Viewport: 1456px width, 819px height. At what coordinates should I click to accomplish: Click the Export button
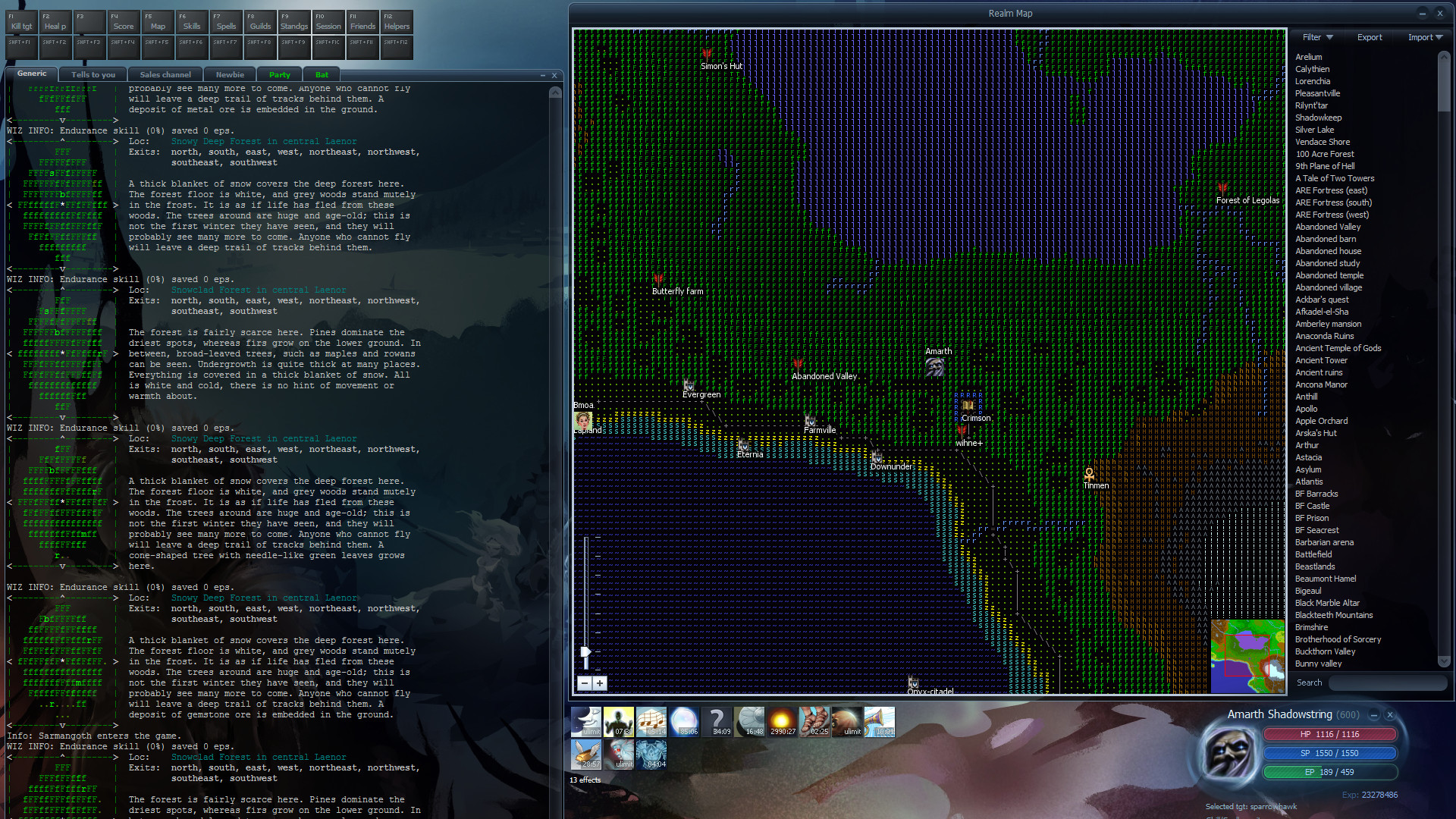(x=1369, y=37)
